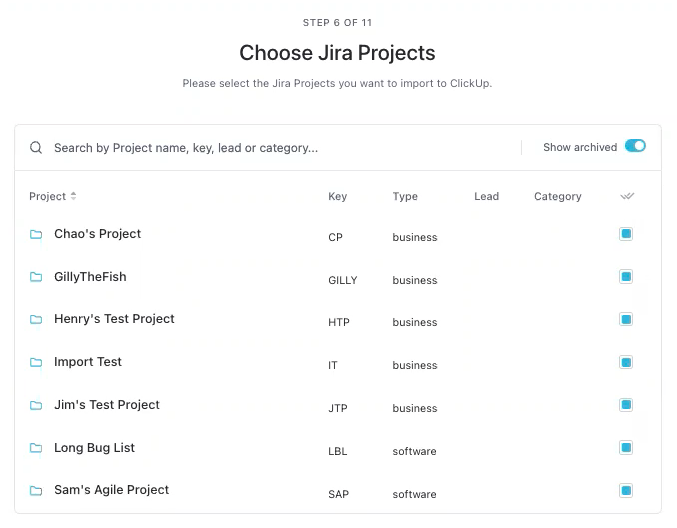677x528 pixels.
Task: Click the Type column header
Action: click(x=405, y=197)
